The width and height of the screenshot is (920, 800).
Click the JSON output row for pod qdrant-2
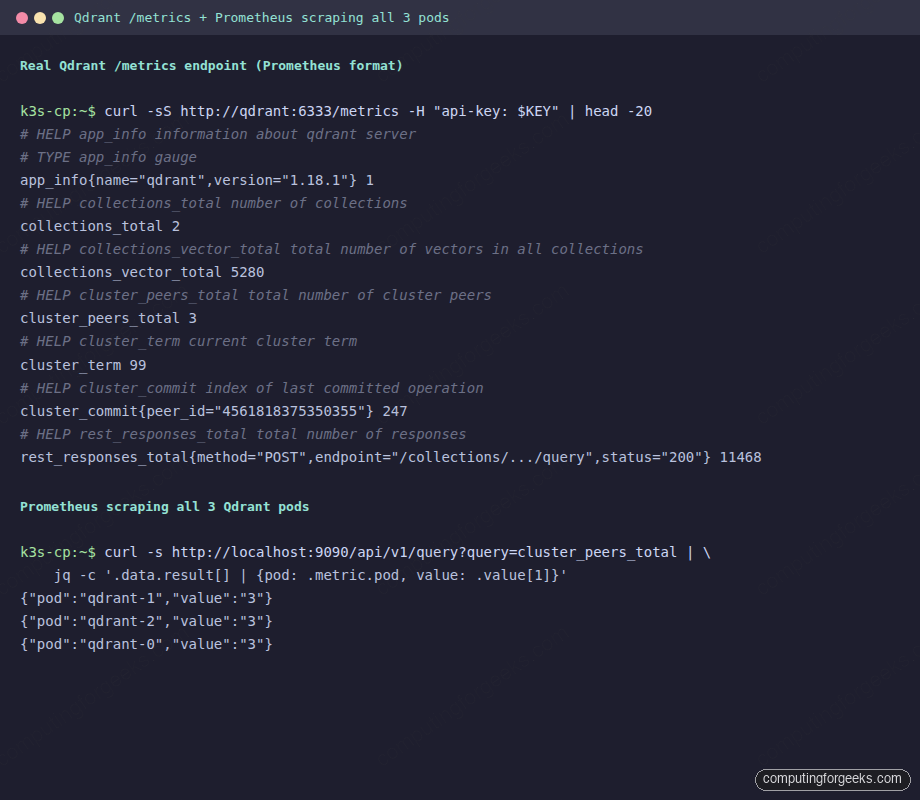point(146,621)
